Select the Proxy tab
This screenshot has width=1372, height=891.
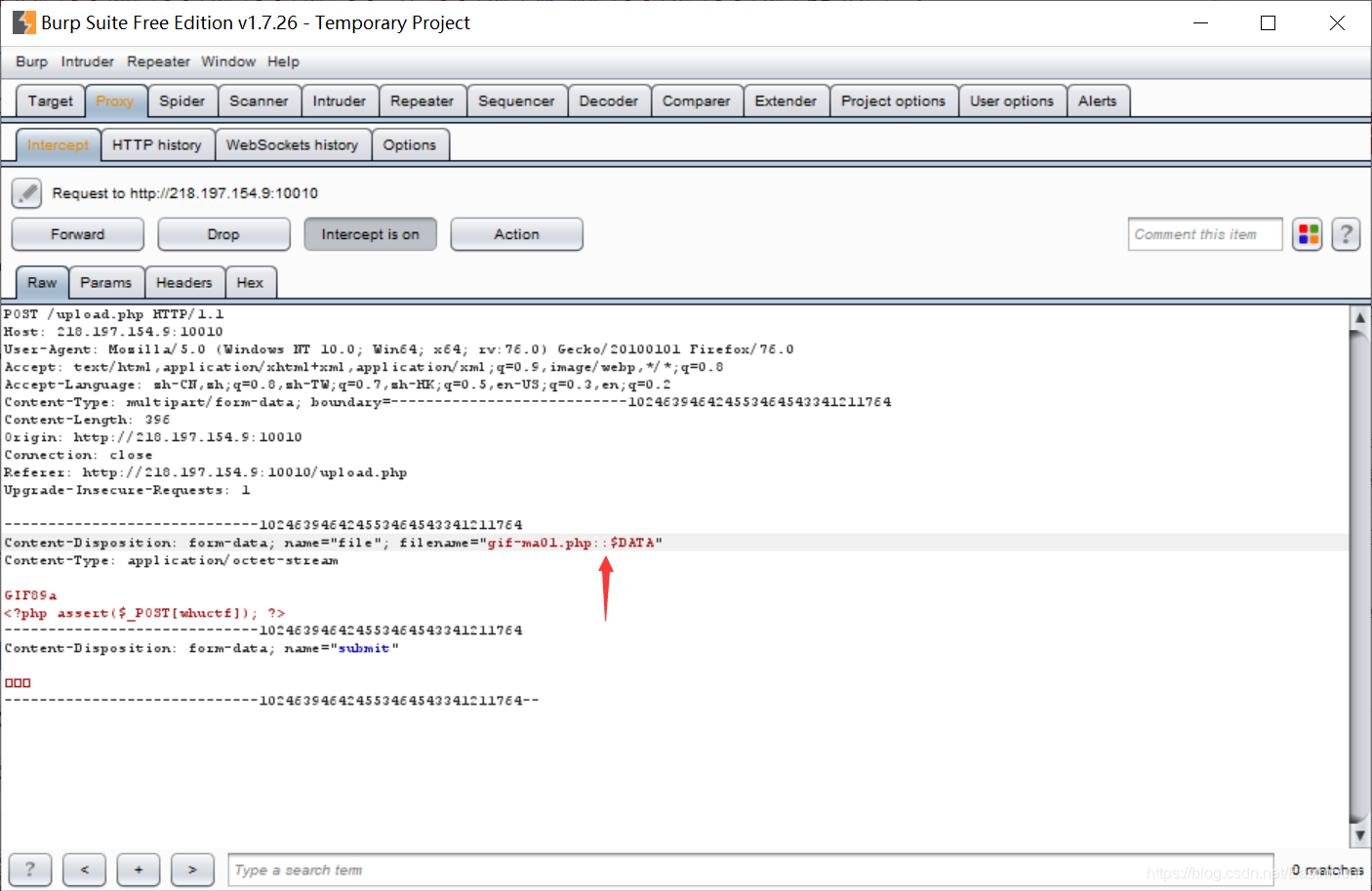click(115, 101)
